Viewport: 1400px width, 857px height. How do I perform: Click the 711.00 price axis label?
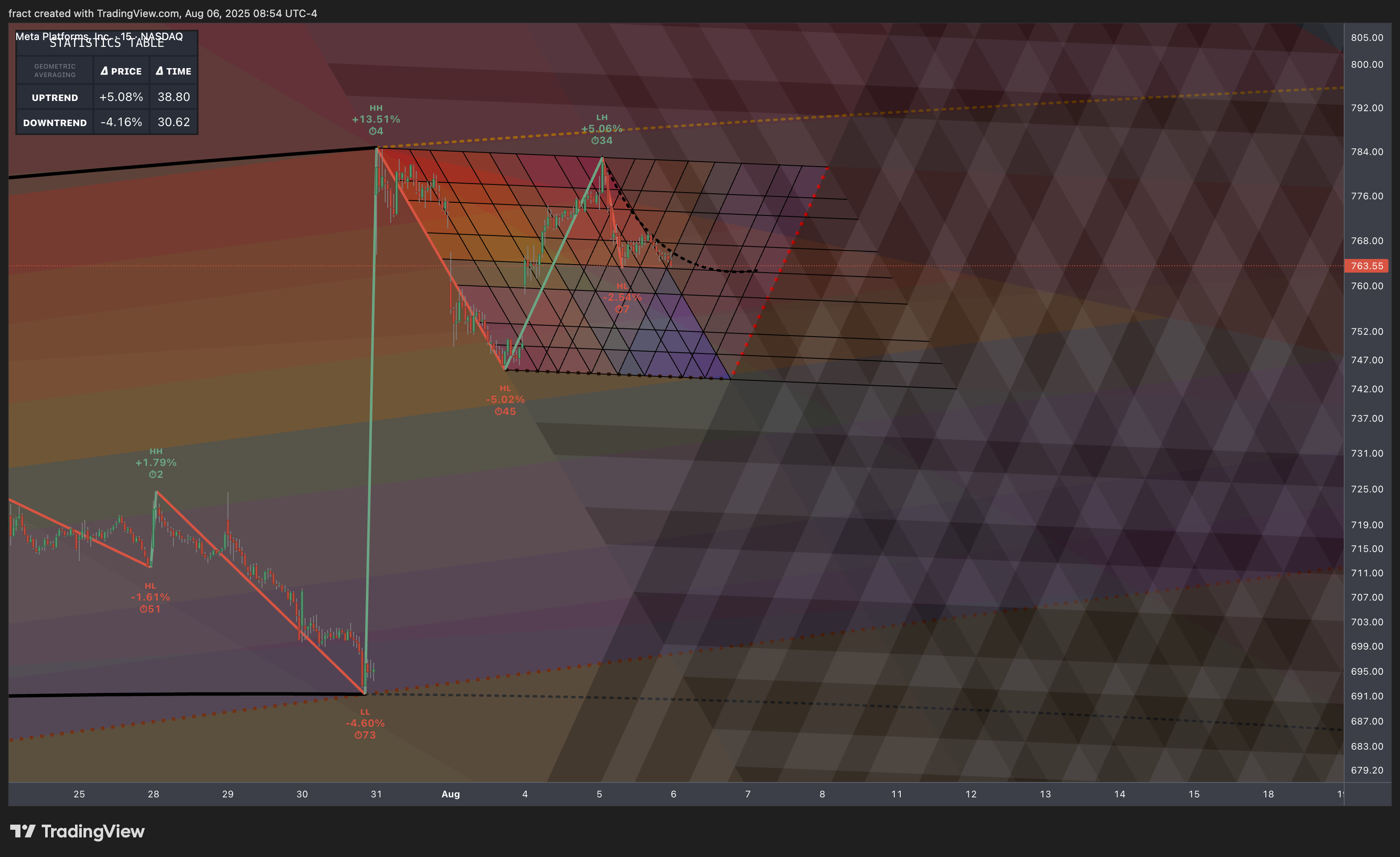[1366, 573]
